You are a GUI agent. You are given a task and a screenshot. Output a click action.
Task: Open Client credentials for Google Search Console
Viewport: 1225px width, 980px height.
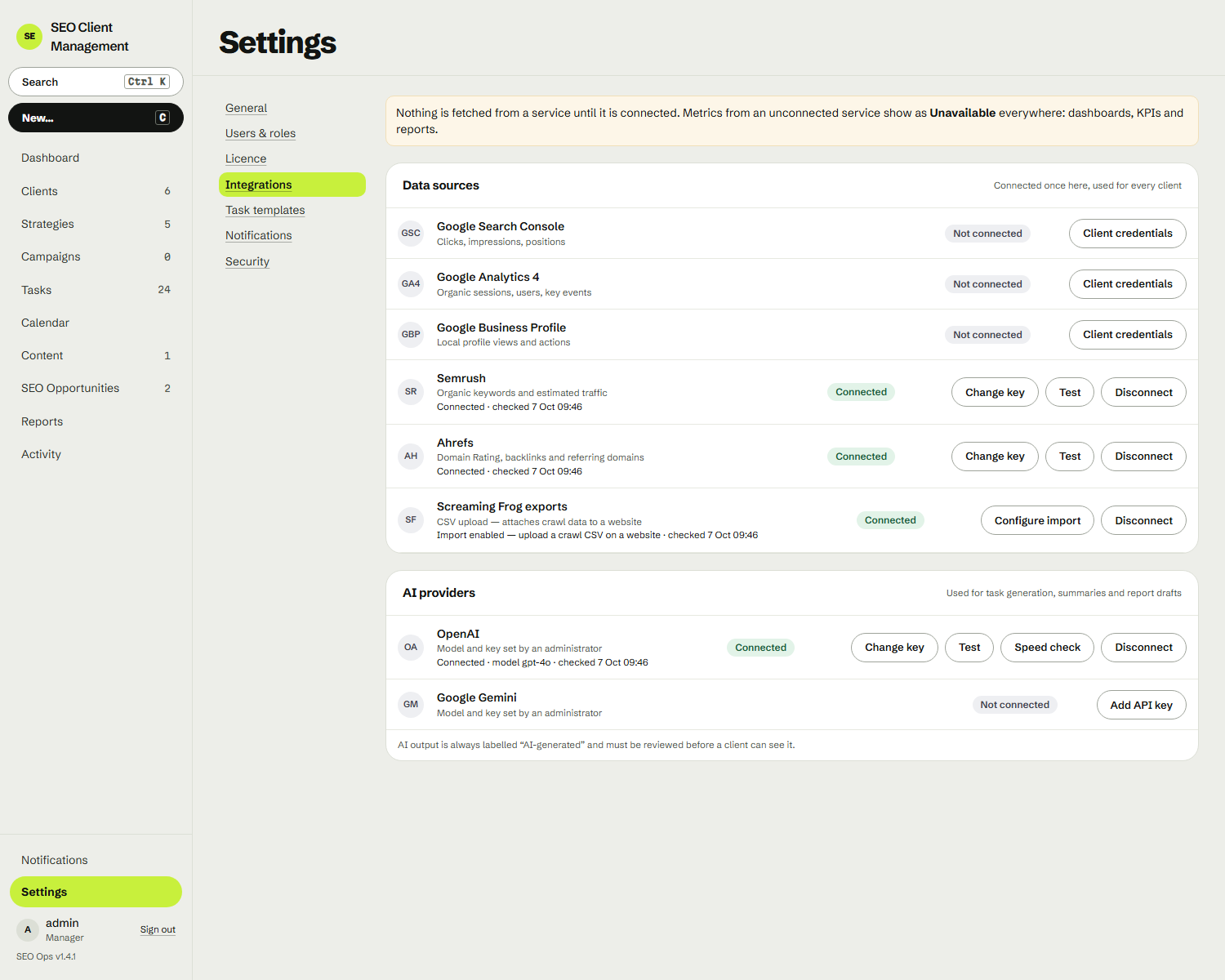click(x=1127, y=234)
